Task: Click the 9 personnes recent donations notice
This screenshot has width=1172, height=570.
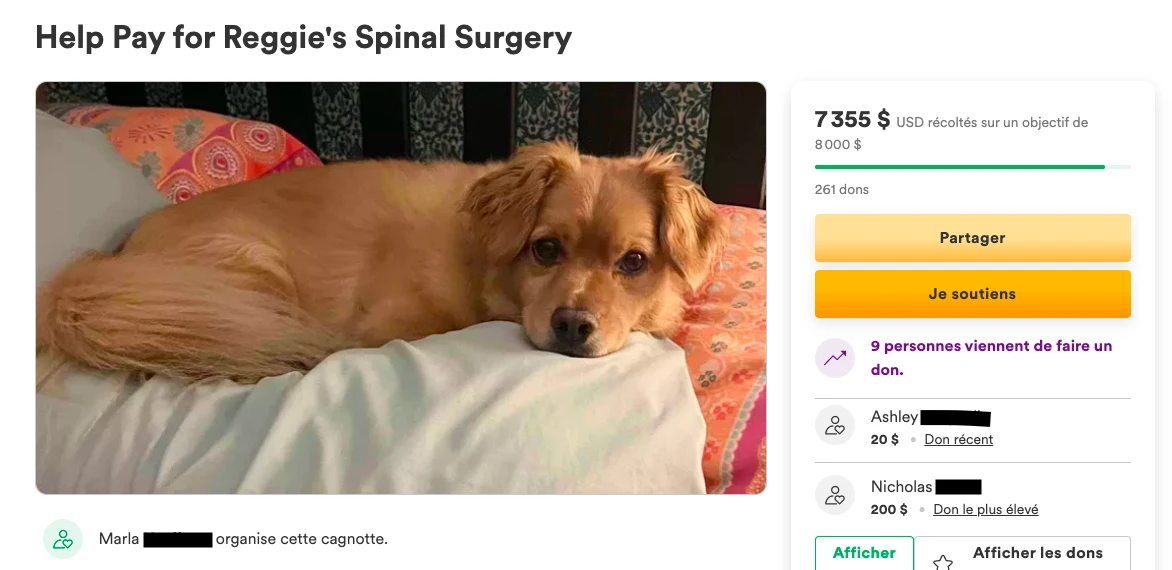Action: coord(991,357)
